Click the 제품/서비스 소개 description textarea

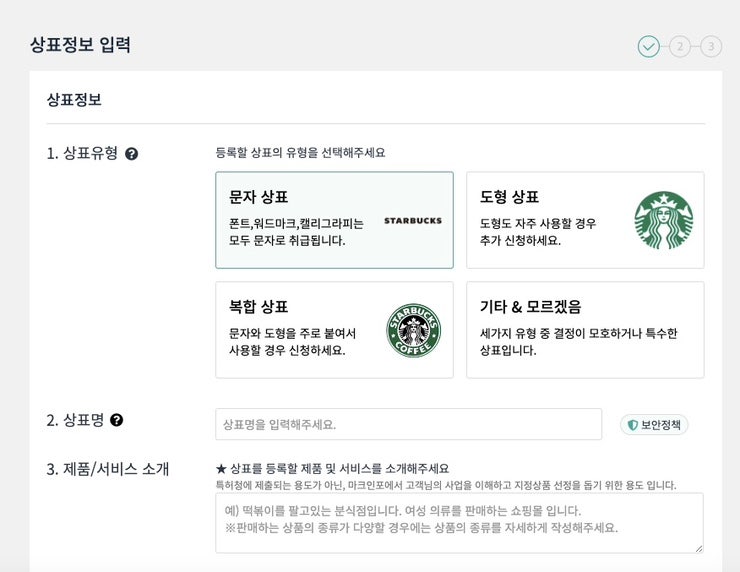[459, 522]
